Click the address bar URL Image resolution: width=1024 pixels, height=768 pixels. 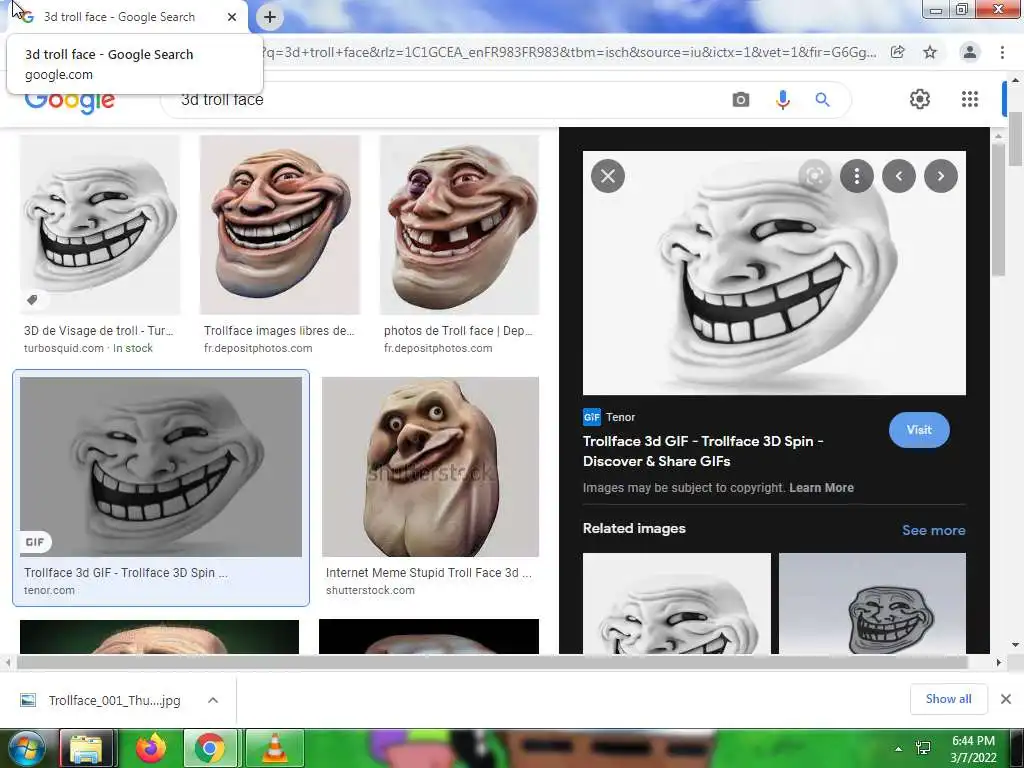click(568, 52)
